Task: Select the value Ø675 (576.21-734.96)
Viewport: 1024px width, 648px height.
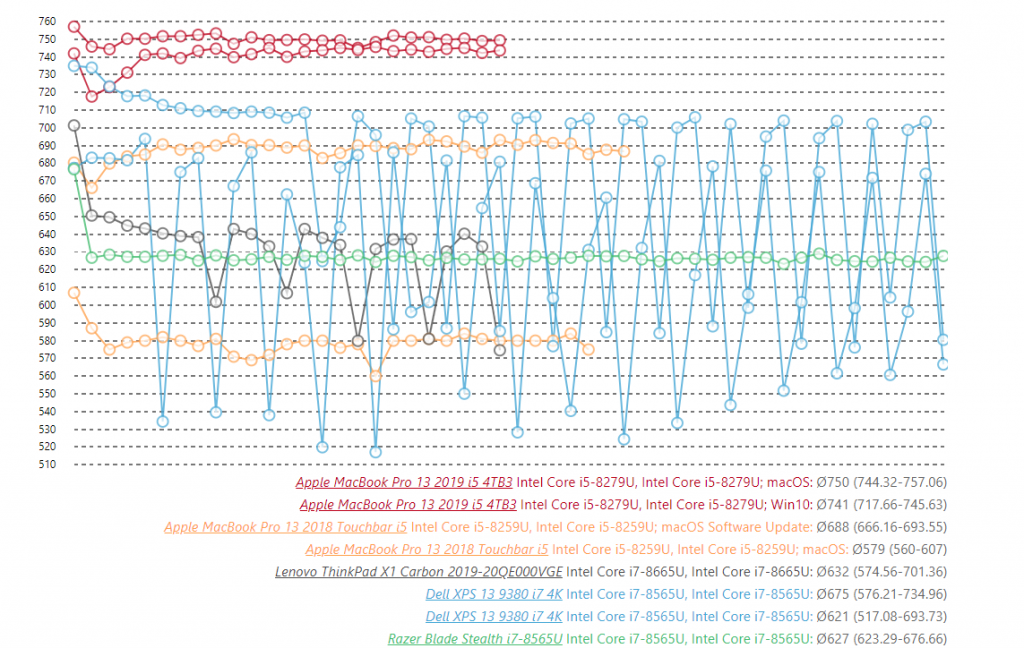Action: click(882, 594)
